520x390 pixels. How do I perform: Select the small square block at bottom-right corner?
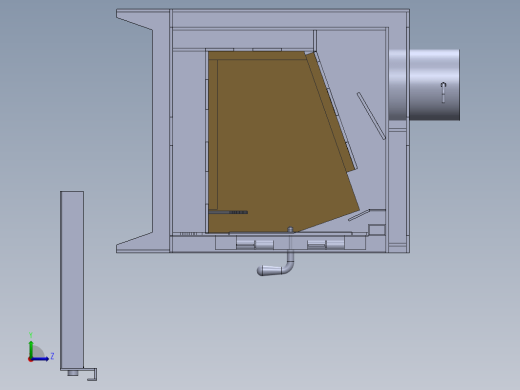377,230
